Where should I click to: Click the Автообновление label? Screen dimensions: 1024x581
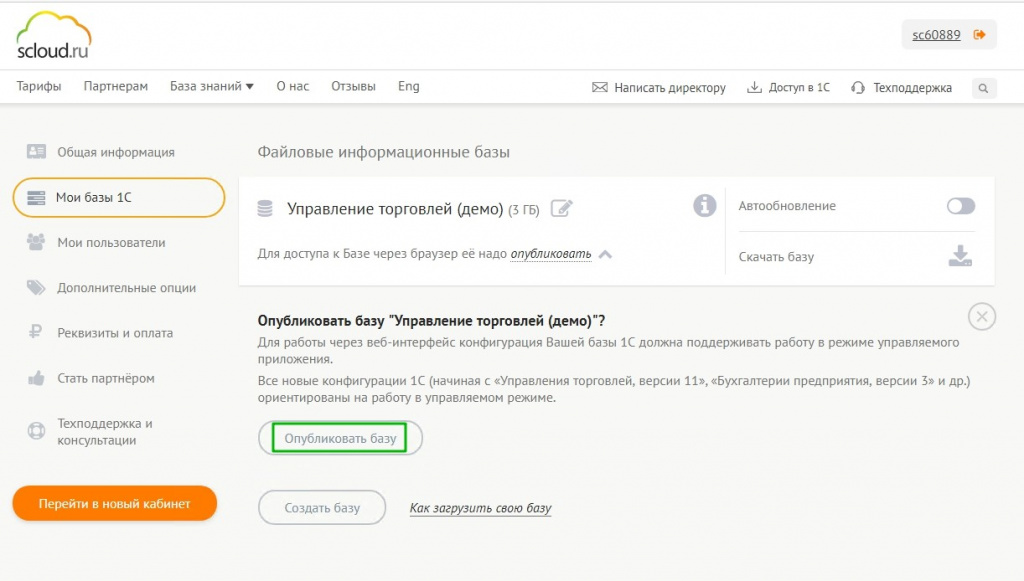tap(787, 206)
